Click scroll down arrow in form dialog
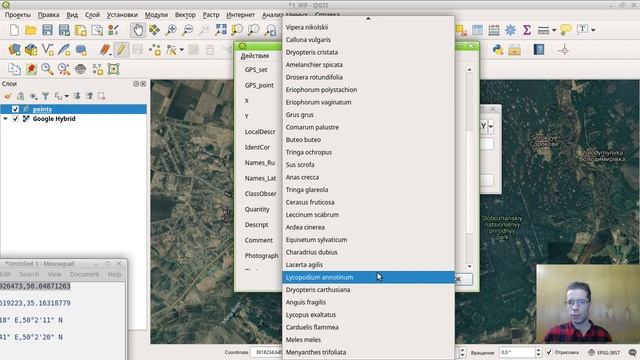The height and width of the screenshot is (360, 640). point(469,266)
